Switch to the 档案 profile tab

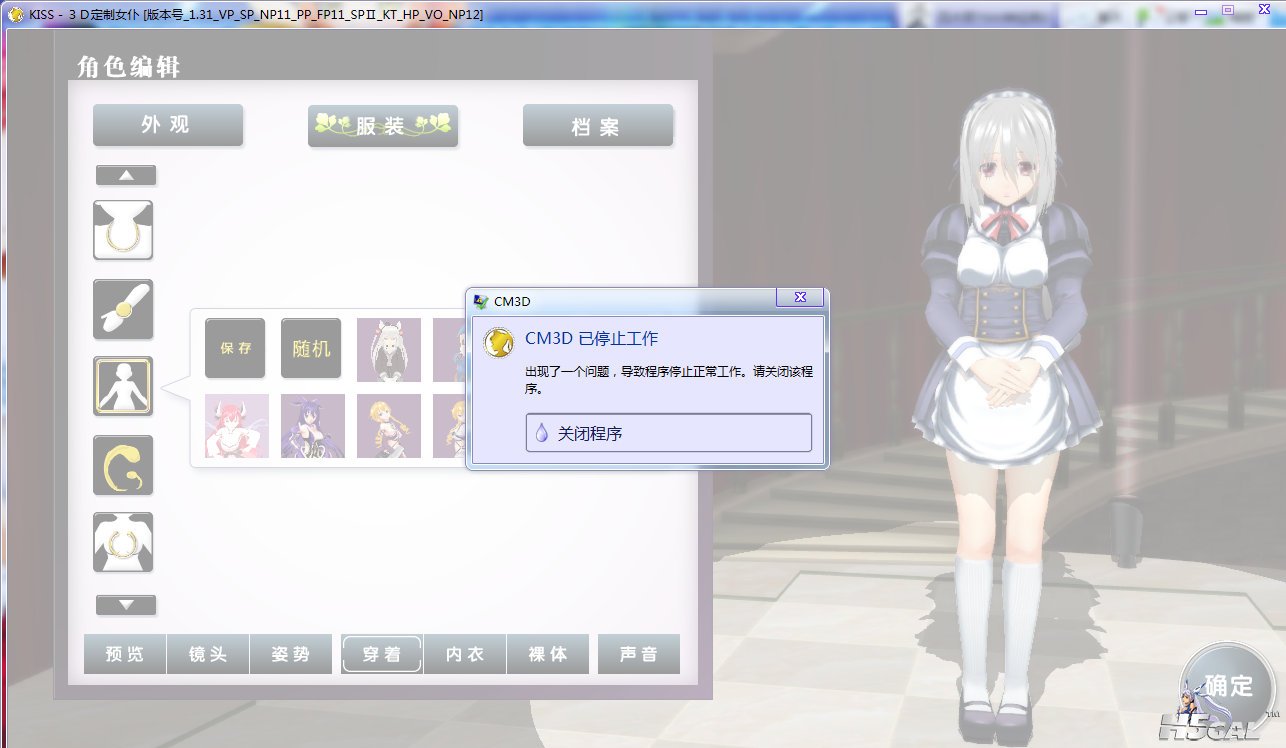click(598, 125)
